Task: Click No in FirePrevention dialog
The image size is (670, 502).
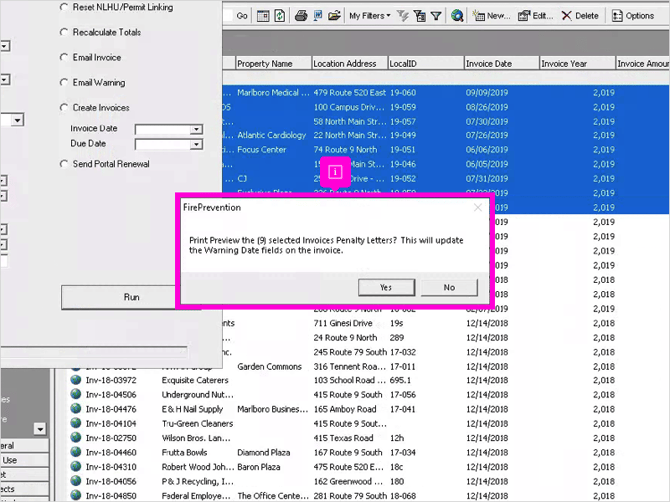Action: (x=449, y=287)
